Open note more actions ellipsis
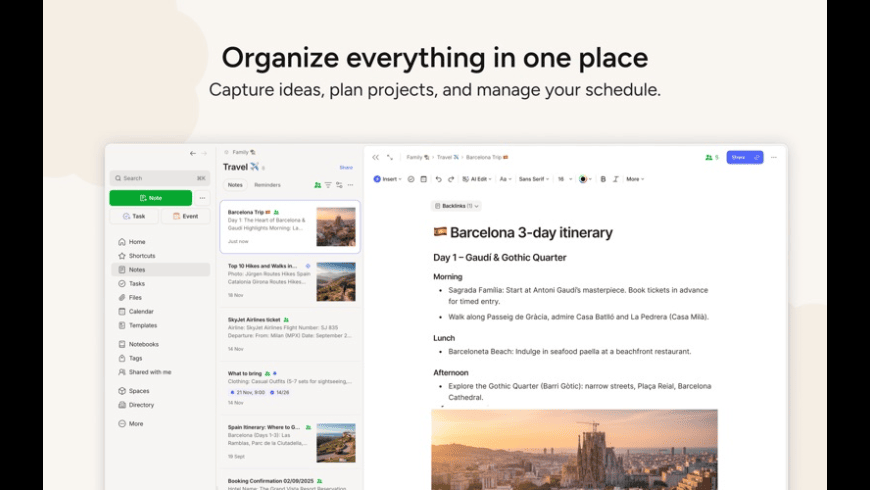Viewport: 870px width, 490px height. [774, 157]
